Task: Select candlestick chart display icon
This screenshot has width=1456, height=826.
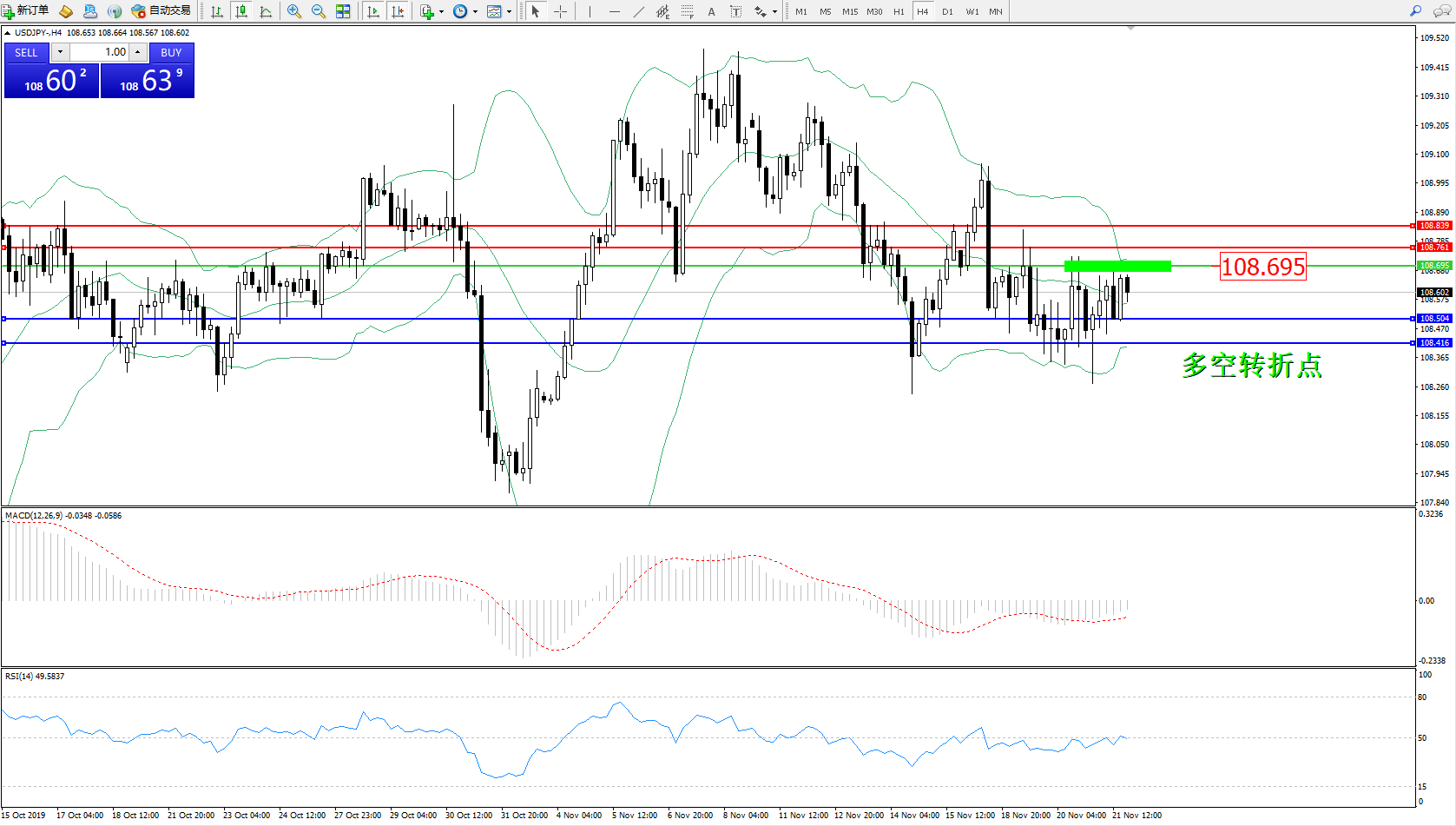Action: [x=241, y=11]
